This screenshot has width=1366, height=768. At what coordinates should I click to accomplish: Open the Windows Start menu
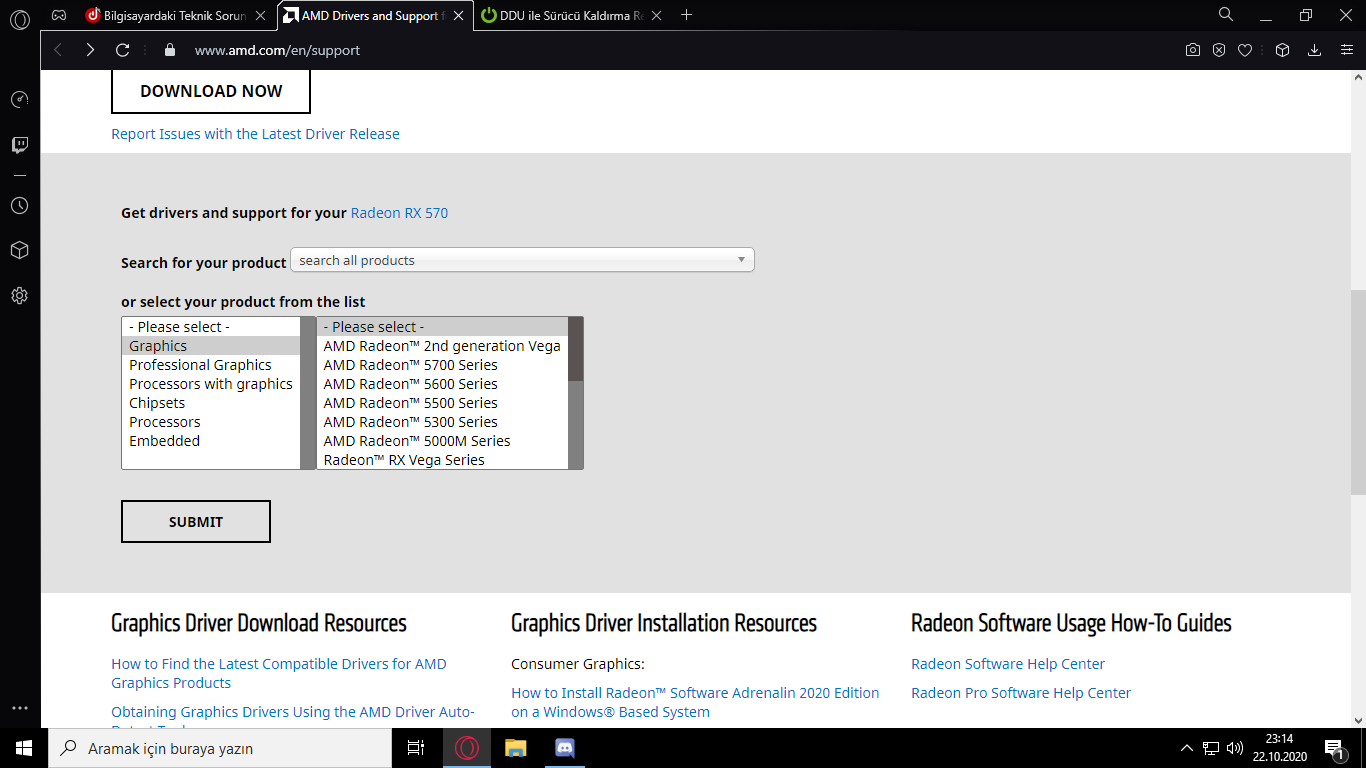coord(24,748)
